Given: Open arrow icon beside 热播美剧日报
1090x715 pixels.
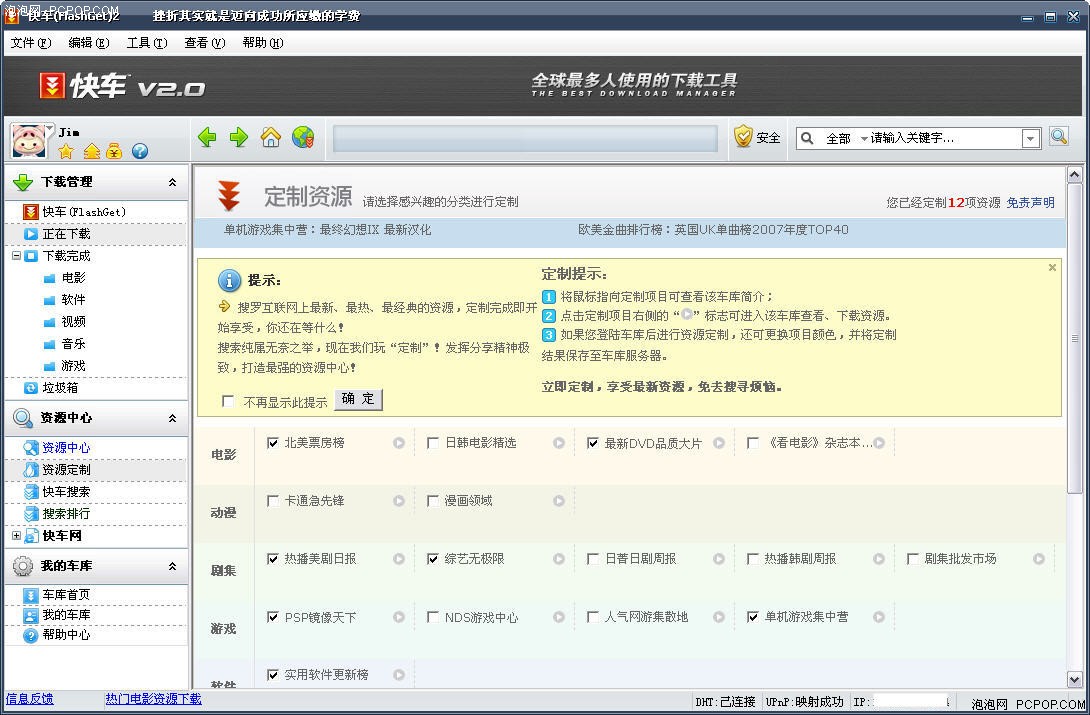Looking at the screenshot, I should (x=399, y=559).
